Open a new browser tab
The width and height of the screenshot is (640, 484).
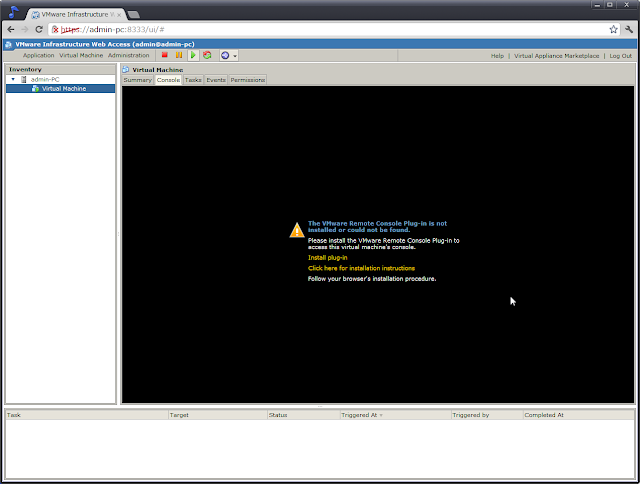133,15
